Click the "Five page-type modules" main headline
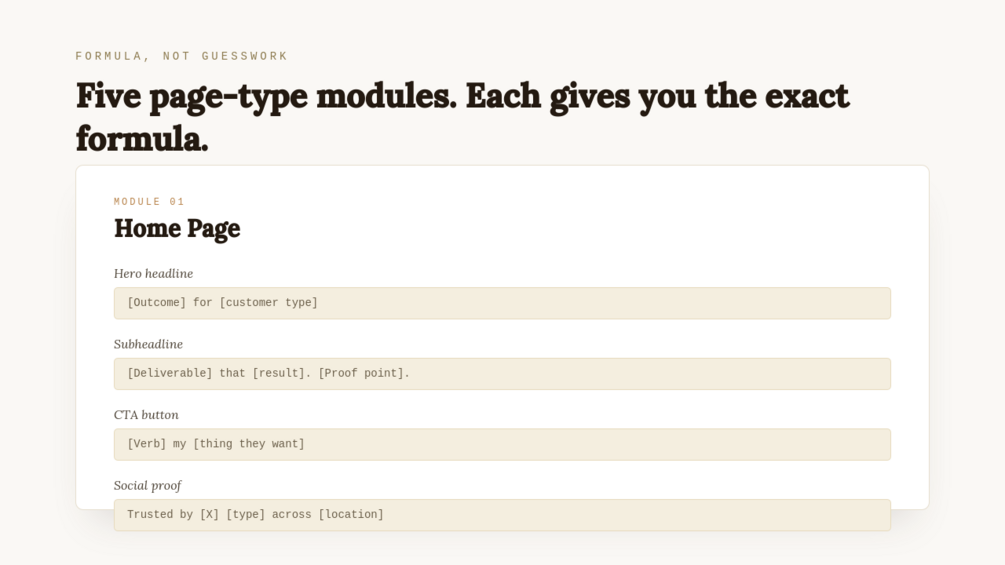Viewport: 1005px width, 565px height. (462, 117)
